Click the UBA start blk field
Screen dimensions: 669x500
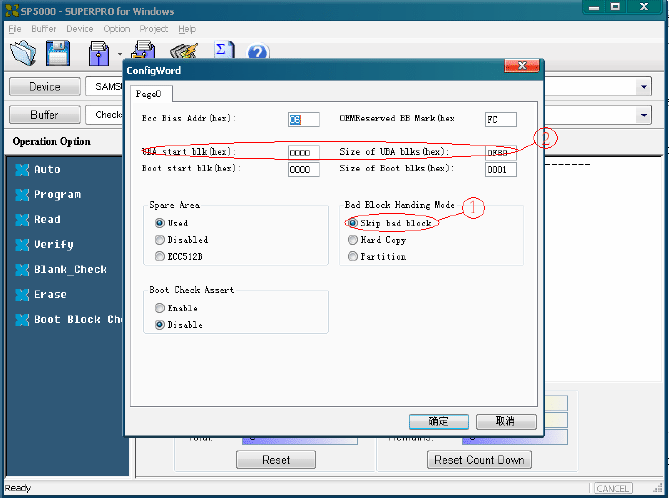(303, 153)
